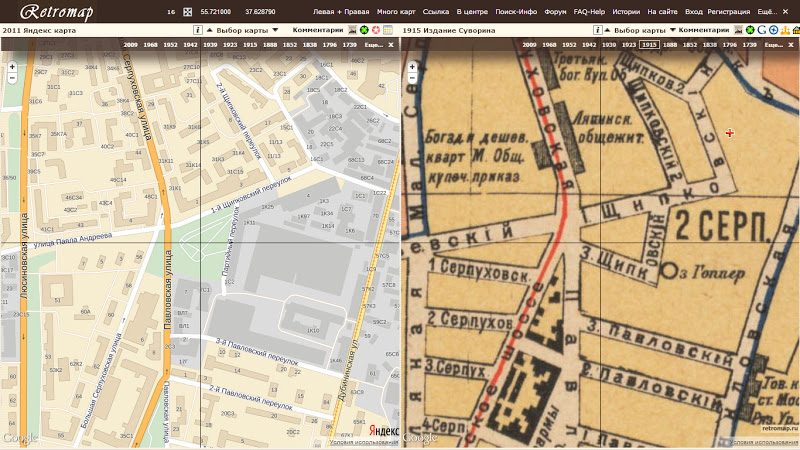Open the Форум menu item

[555, 11]
